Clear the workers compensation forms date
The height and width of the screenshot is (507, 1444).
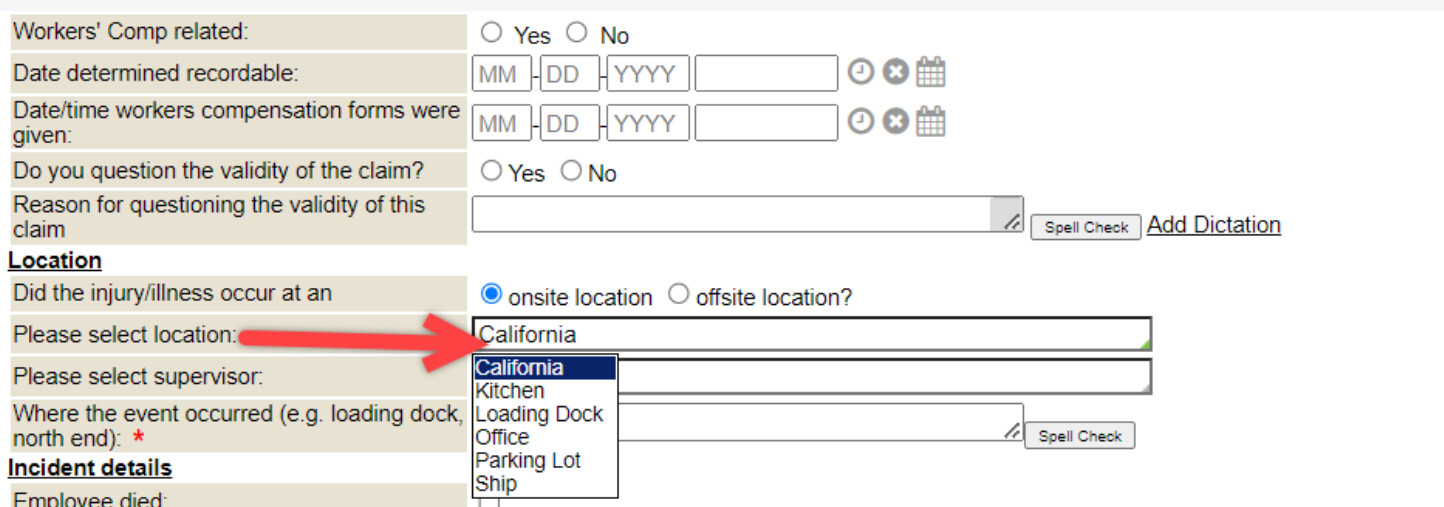tap(895, 122)
